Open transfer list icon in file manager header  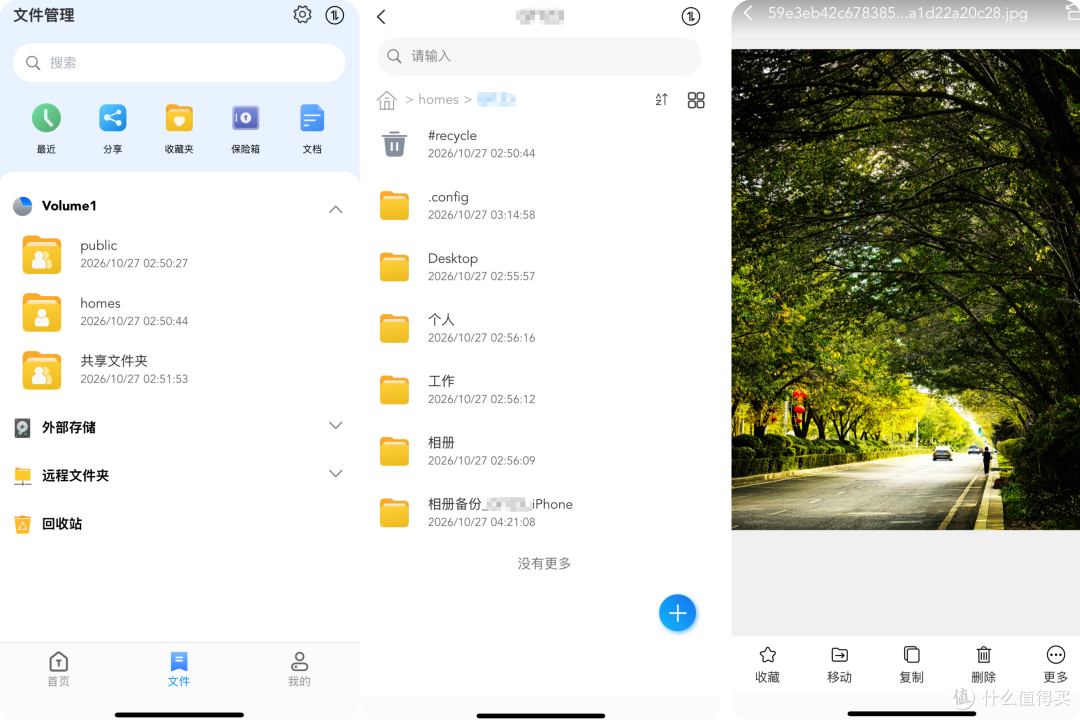[335, 15]
